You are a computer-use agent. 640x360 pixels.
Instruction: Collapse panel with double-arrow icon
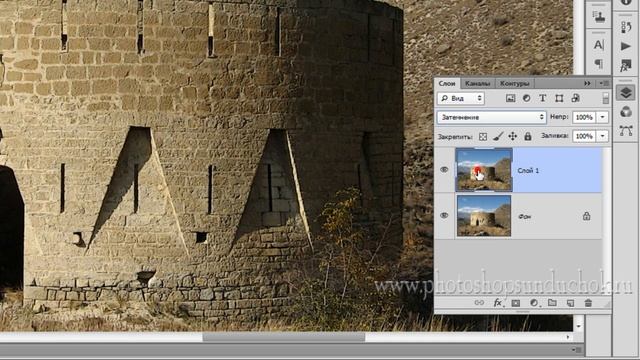587,83
